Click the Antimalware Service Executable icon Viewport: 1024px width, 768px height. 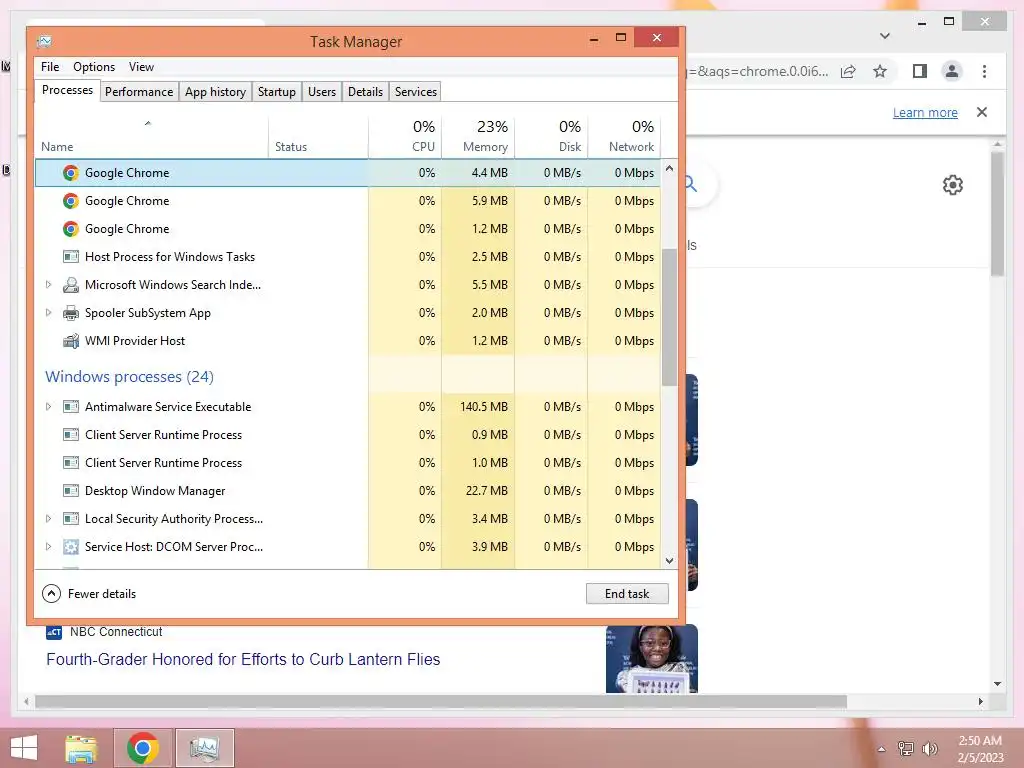tap(71, 407)
